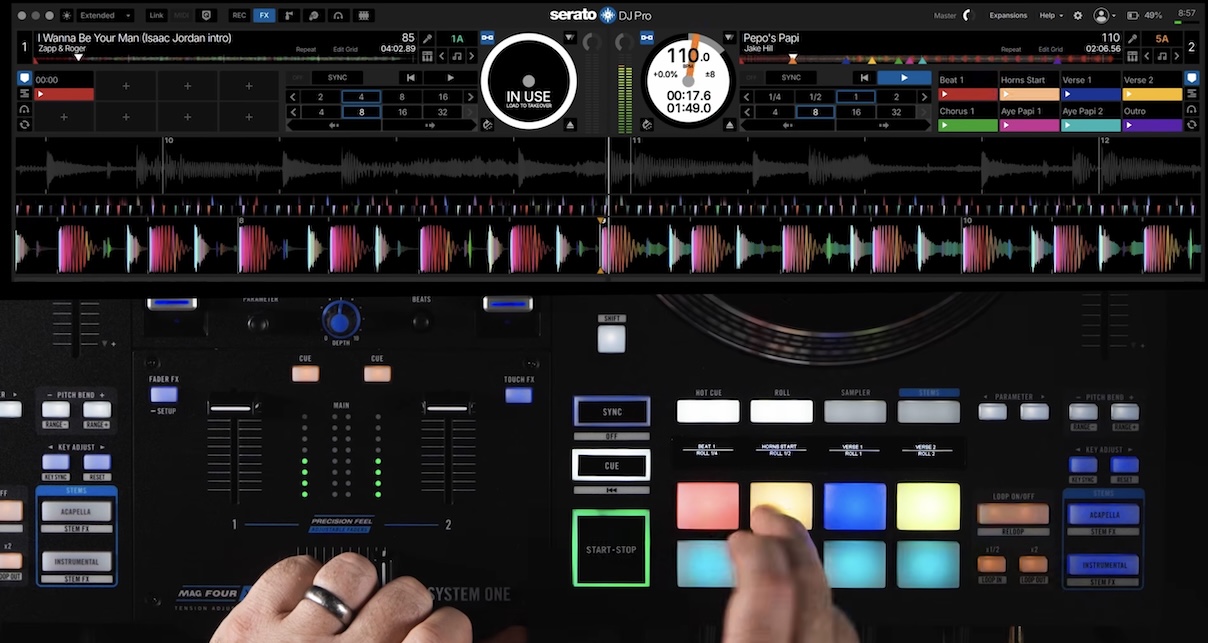1208x643 pixels.
Task: Open the REC recording panel
Action: [x=239, y=15]
